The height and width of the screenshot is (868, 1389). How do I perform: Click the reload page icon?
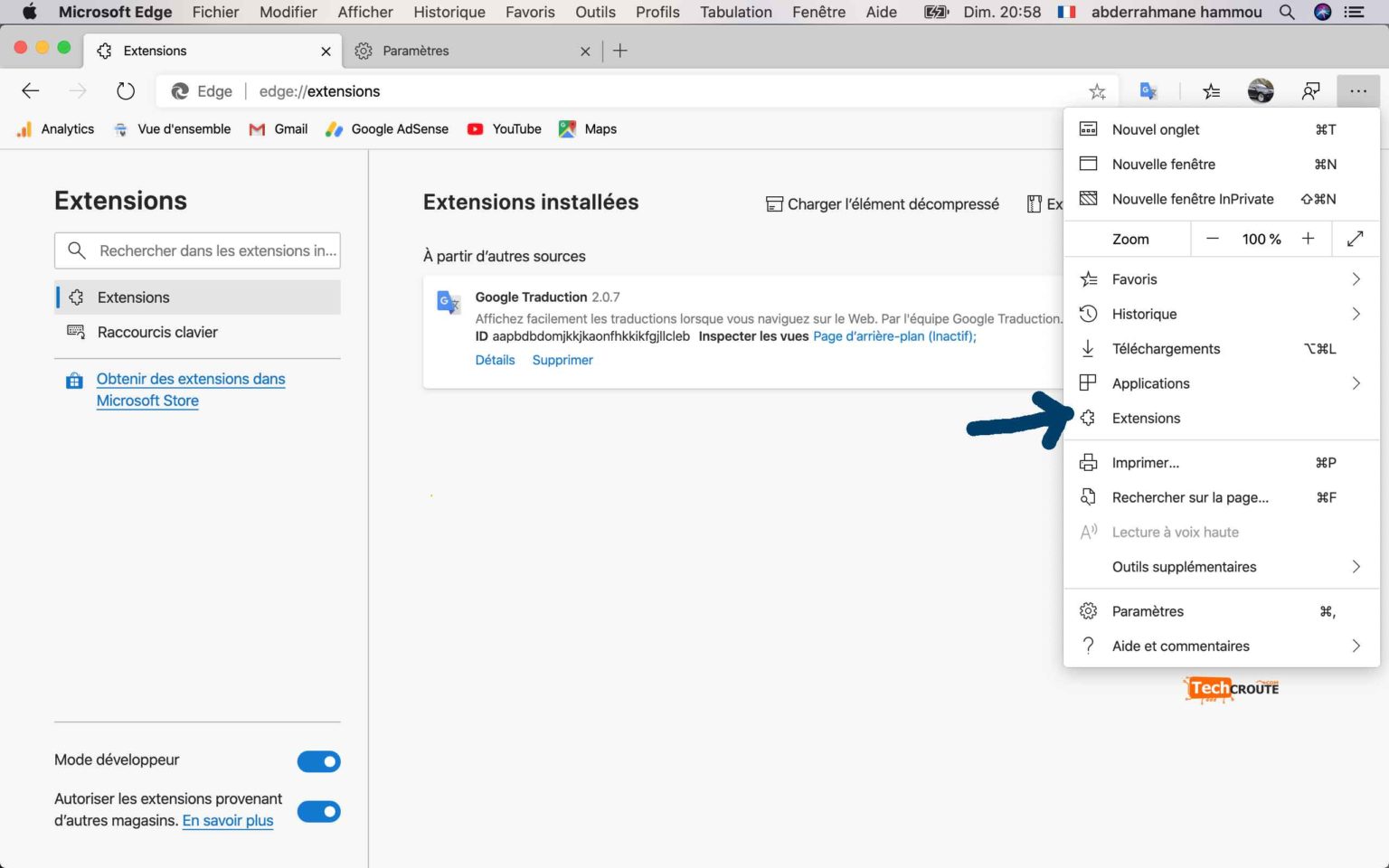point(125,90)
